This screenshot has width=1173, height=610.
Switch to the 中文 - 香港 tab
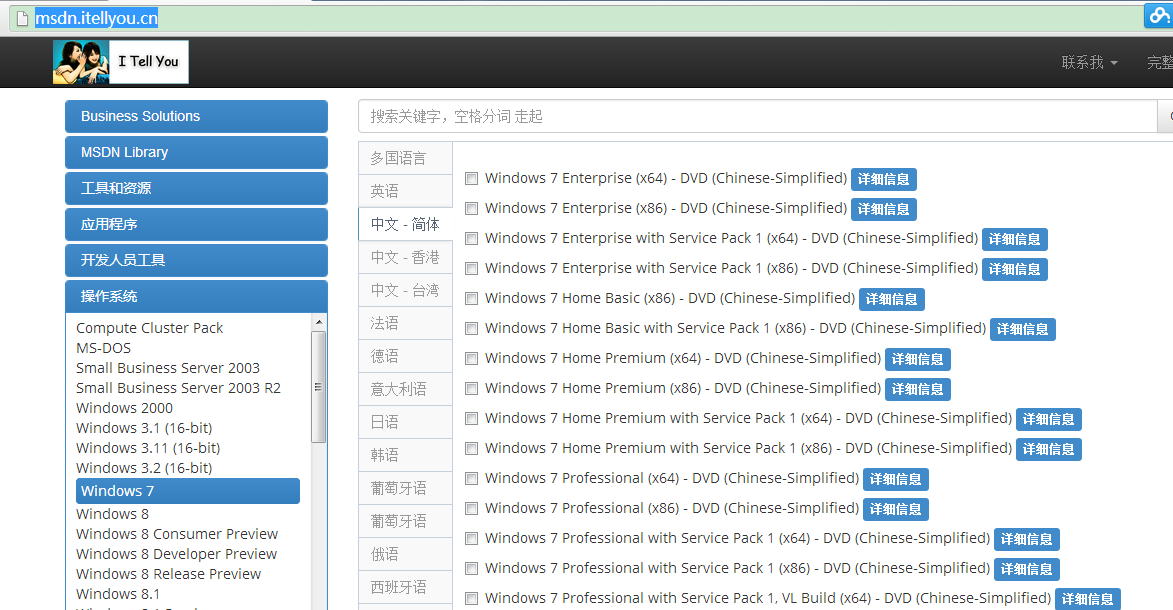(x=405, y=257)
